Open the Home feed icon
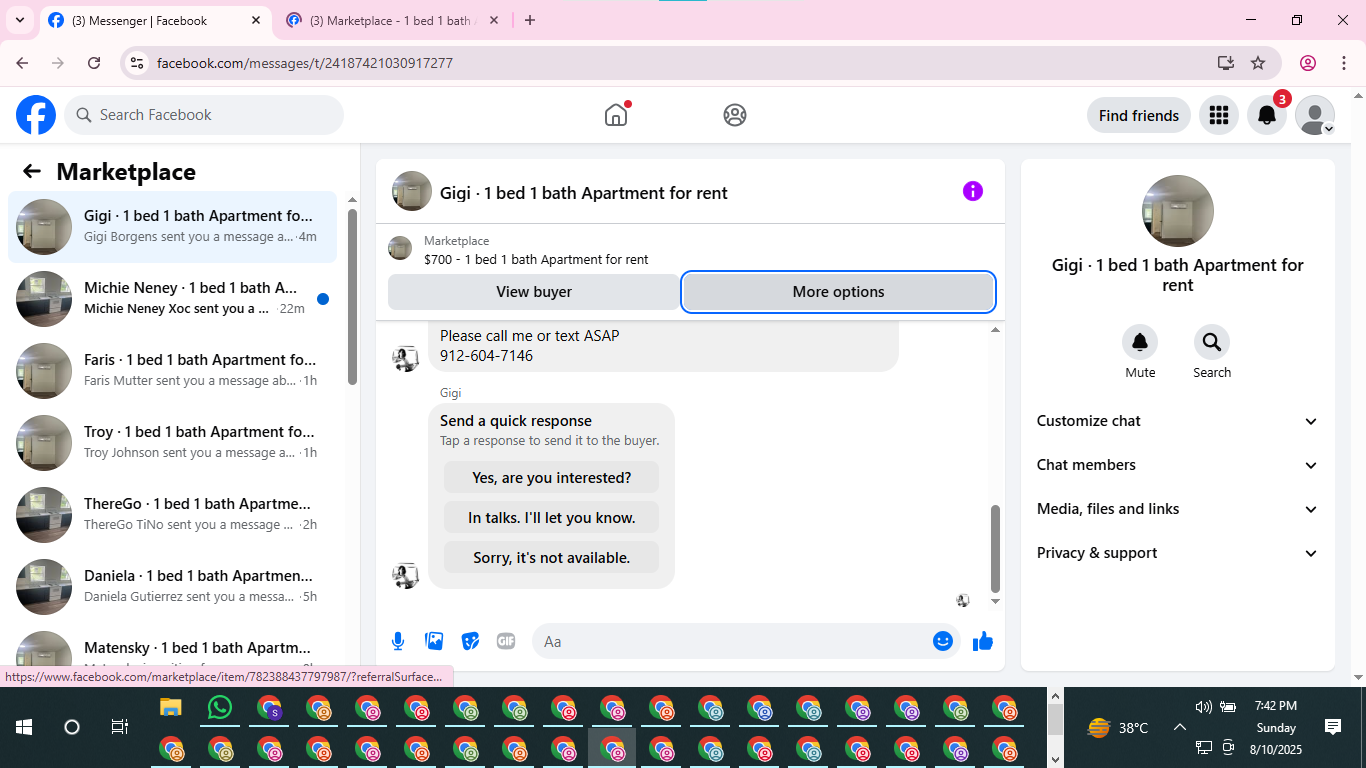The width and height of the screenshot is (1366, 768). click(x=616, y=115)
